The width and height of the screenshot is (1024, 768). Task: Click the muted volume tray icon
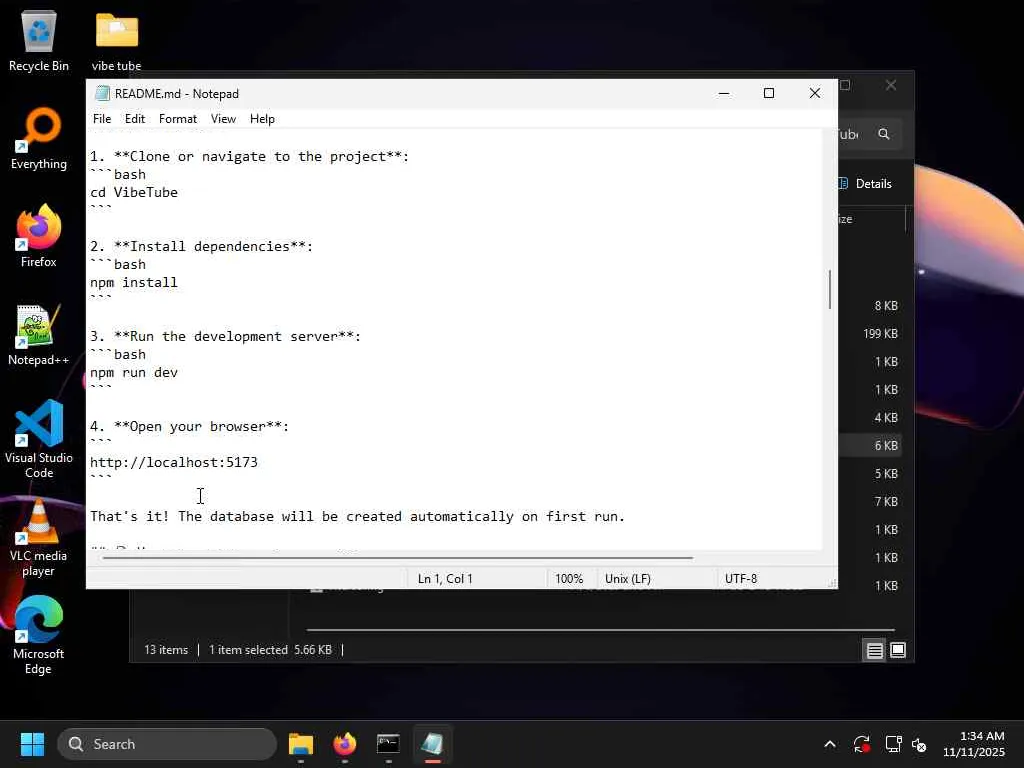point(919,744)
